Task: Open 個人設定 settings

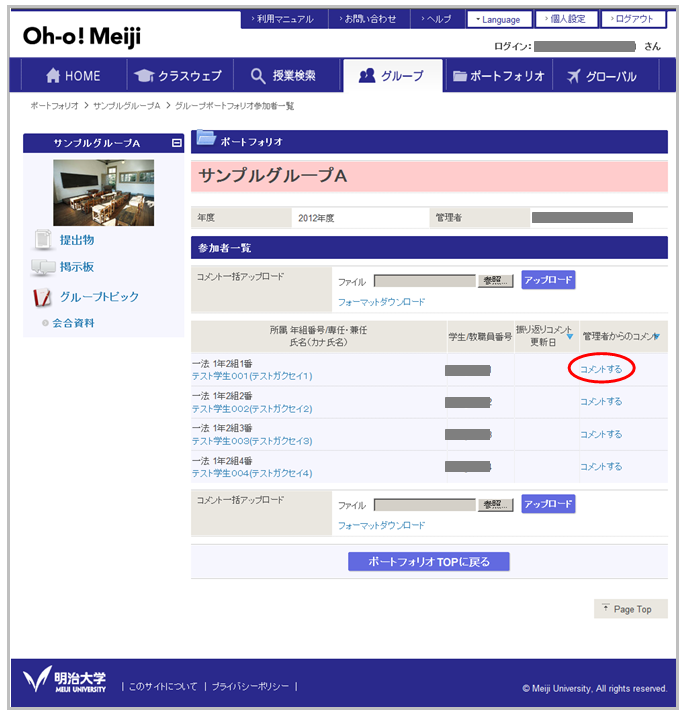Action: pos(566,19)
